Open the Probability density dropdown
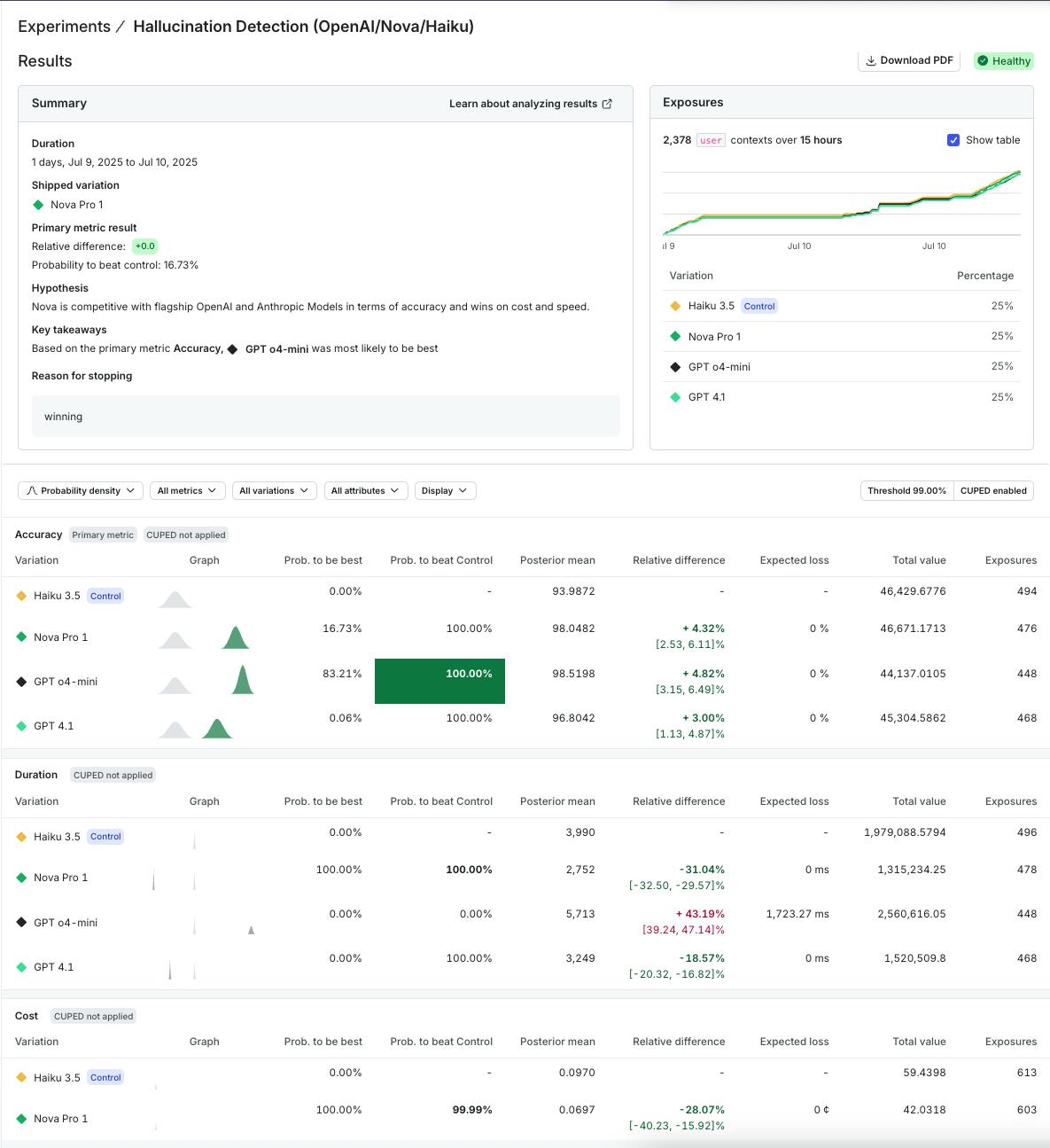This screenshot has height=1148, width=1050. coord(81,490)
